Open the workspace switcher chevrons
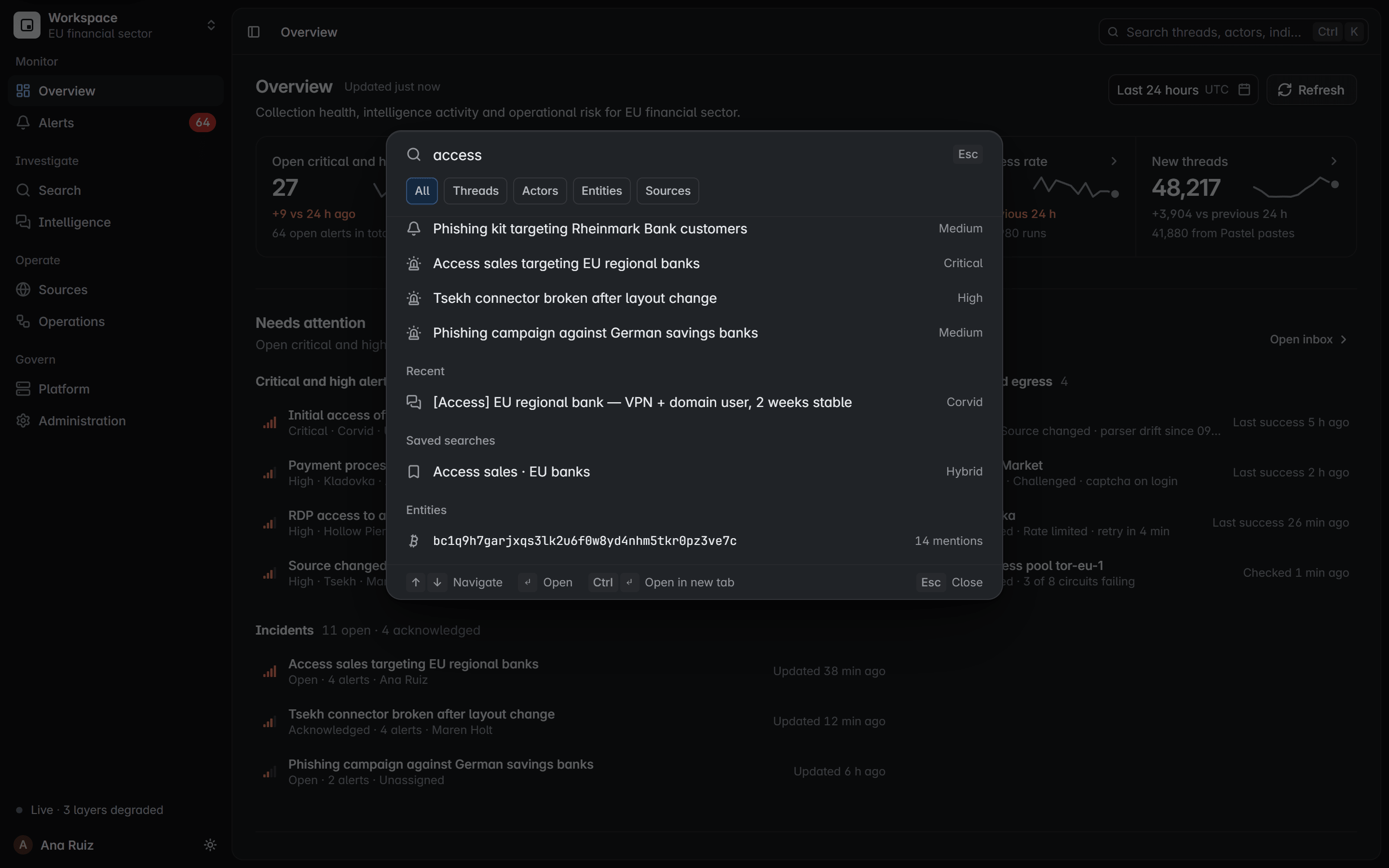This screenshot has height=868, width=1389. click(x=211, y=25)
